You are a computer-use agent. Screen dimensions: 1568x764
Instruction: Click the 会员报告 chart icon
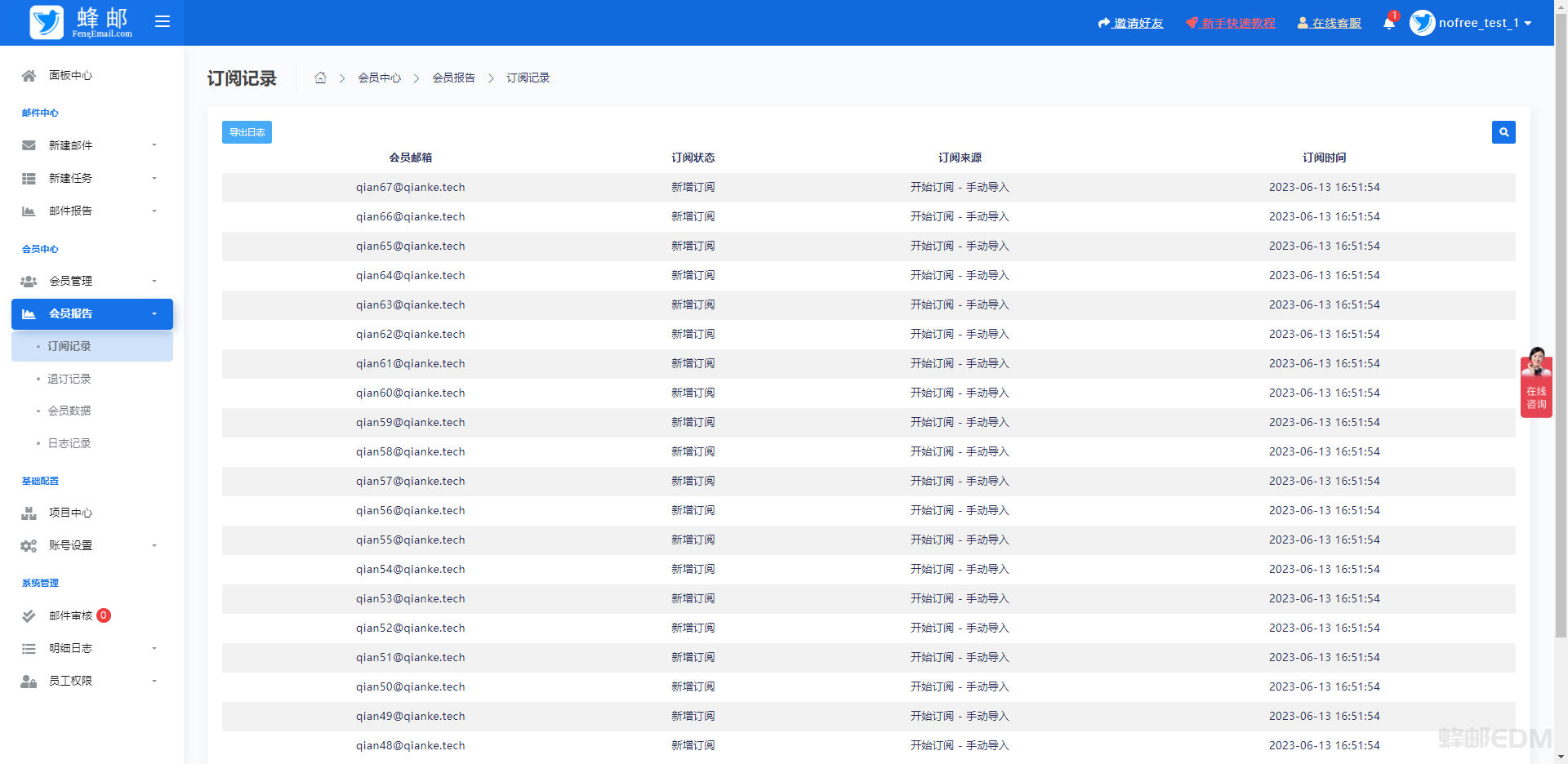[x=29, y=313]
